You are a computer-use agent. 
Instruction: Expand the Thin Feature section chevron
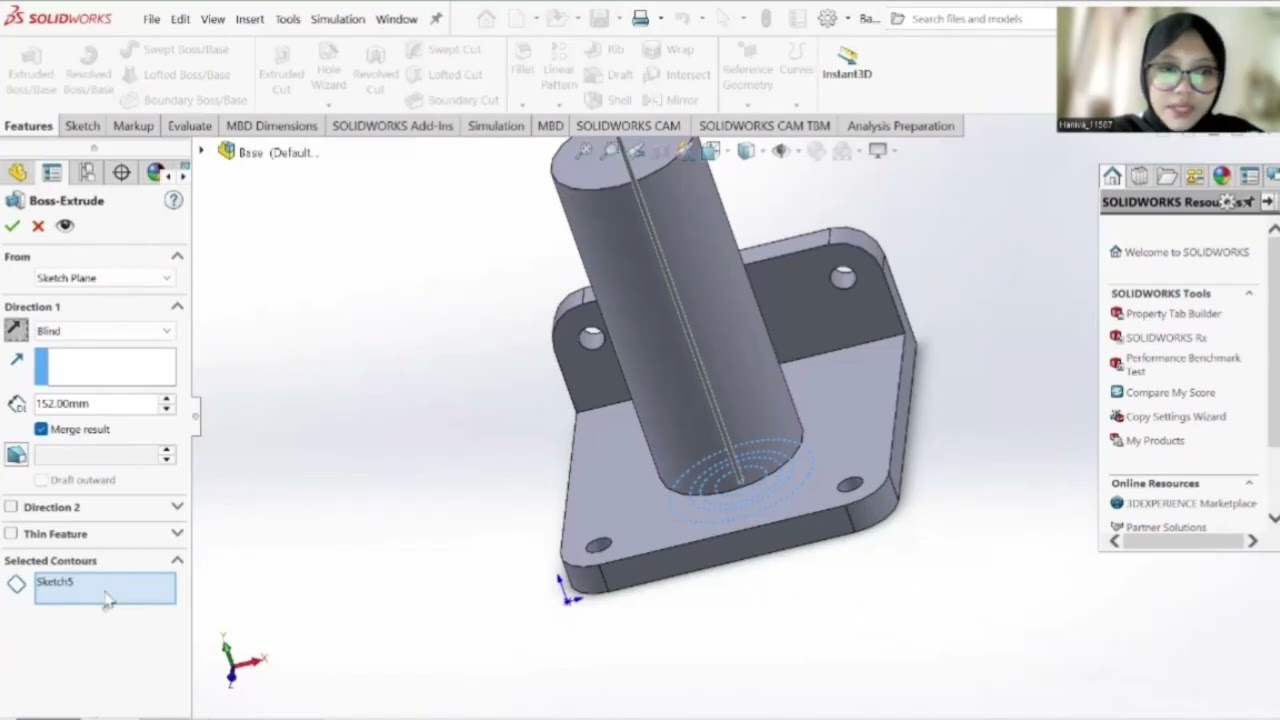(177, 534)
